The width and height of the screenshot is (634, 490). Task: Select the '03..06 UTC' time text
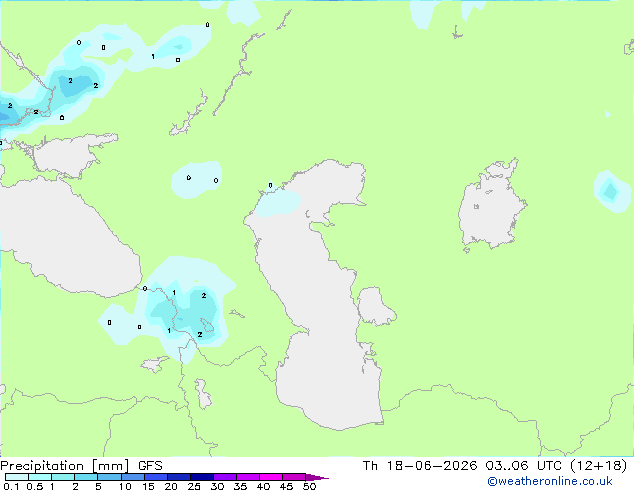524,466
